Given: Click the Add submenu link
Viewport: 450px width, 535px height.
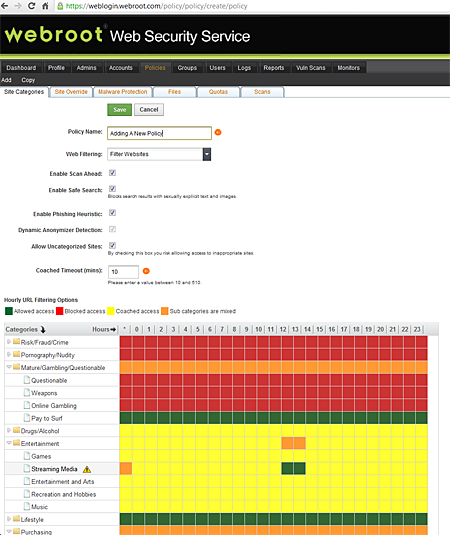Looking at the screenshot, I should coord(6,80).
